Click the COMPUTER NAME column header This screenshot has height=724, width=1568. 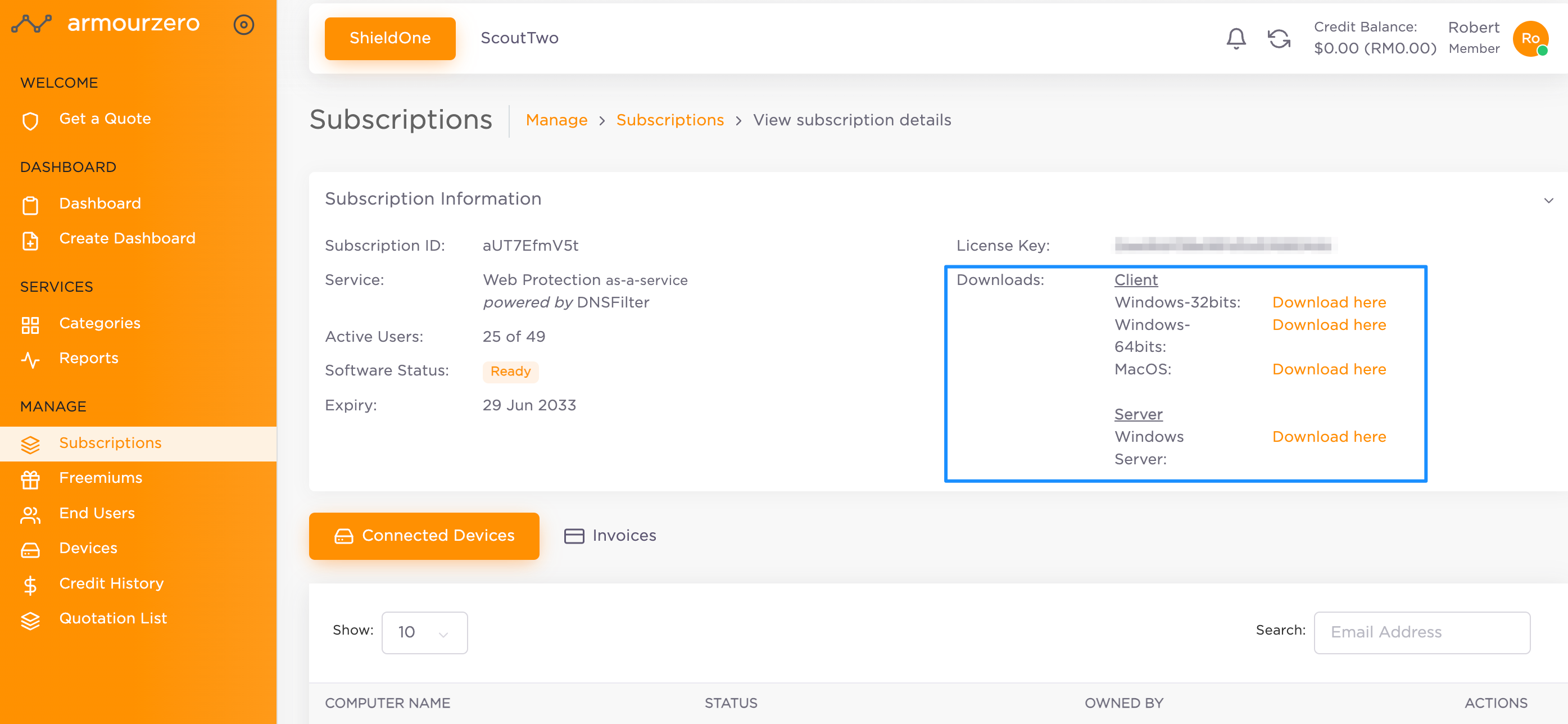pos(387,703)
